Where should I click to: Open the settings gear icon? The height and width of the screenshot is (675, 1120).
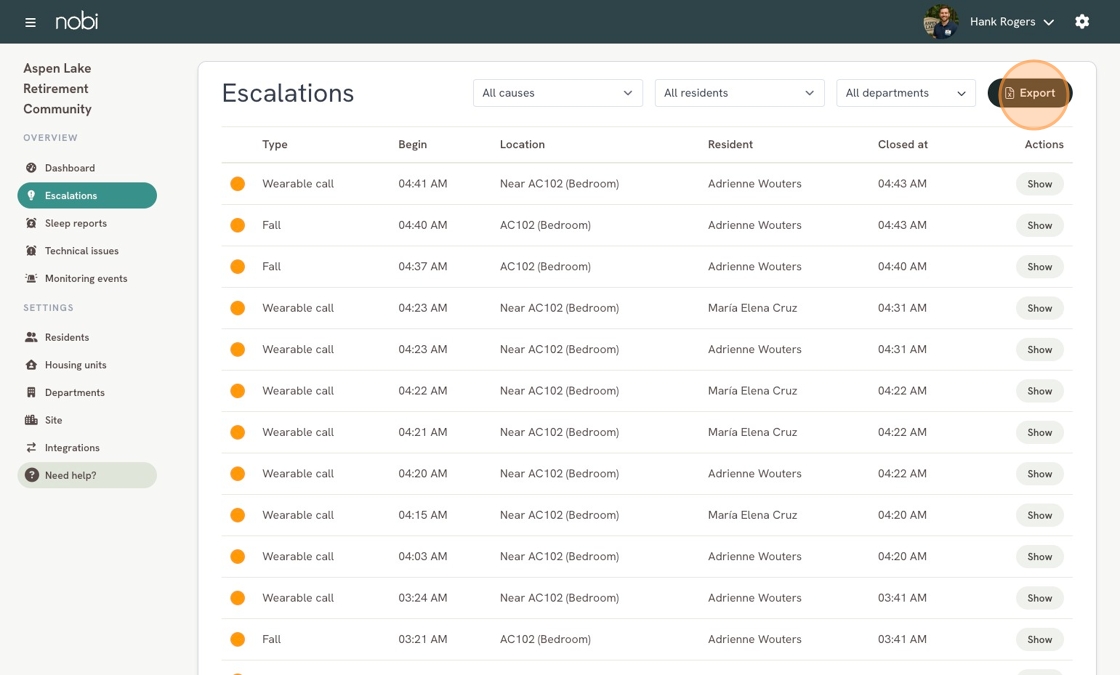click(x=1082, y=21)
